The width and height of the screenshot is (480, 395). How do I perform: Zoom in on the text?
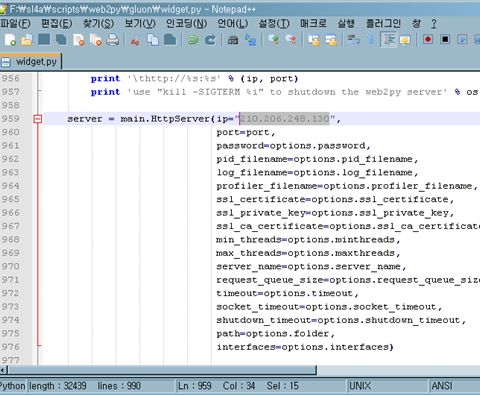[274, 40]
